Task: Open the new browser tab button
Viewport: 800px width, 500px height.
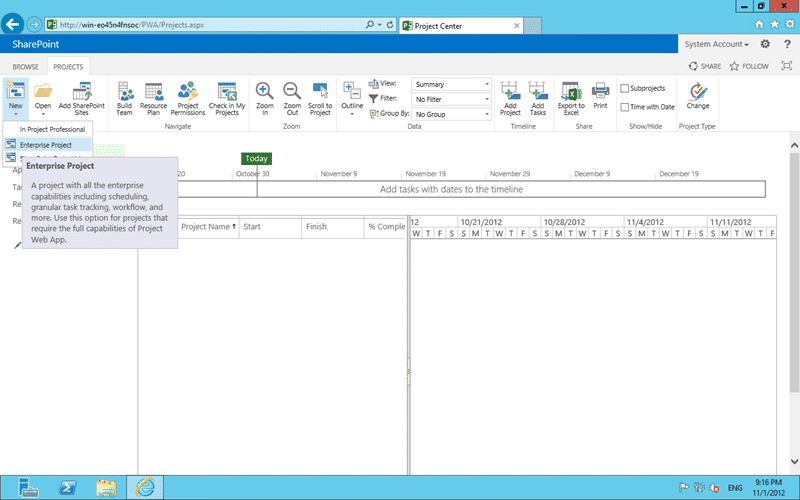Action: pyautogui.click(x=532, y=26)
